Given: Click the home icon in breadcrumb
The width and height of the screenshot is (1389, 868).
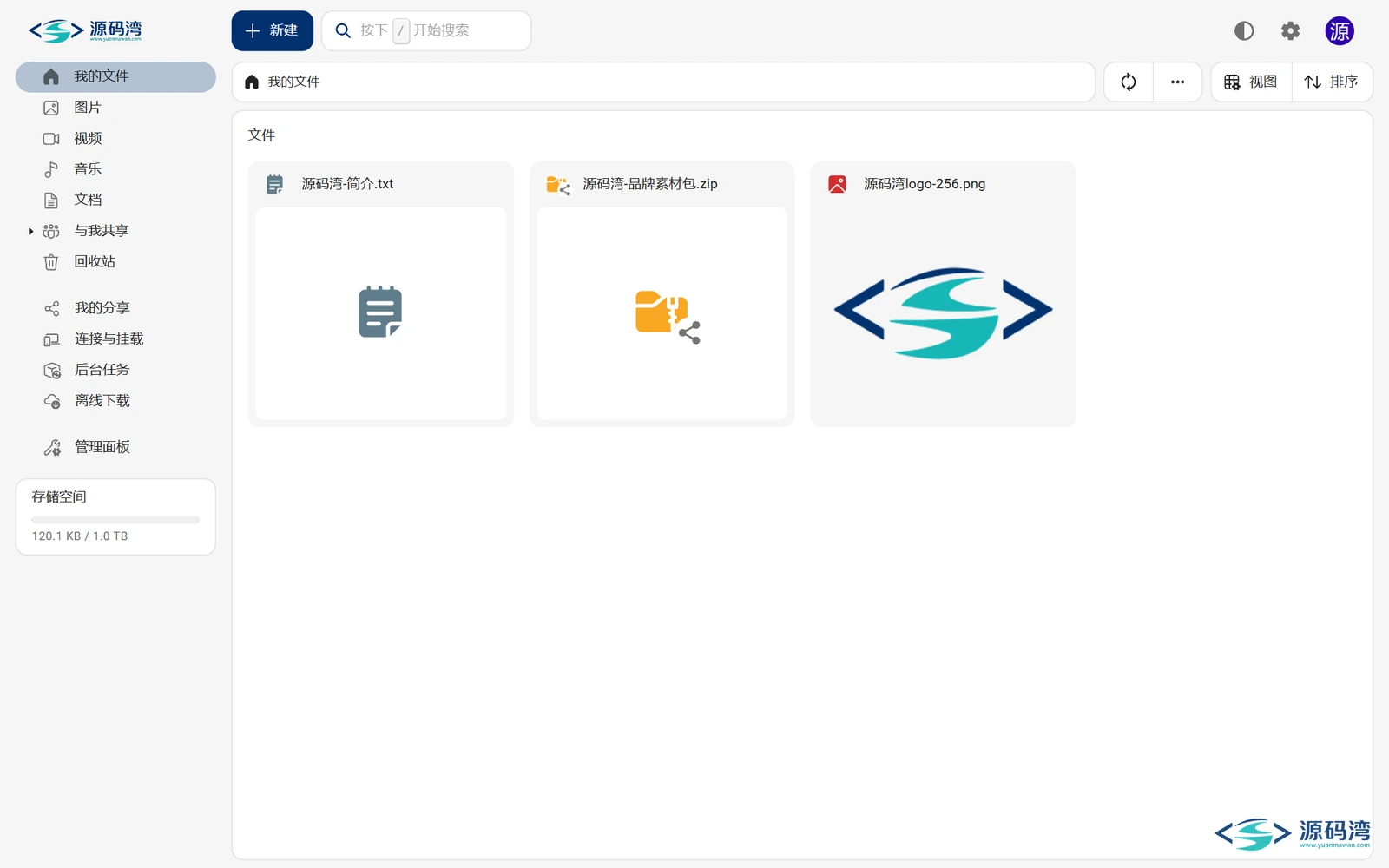Looking at the screenshot, I should click(252, 82).
